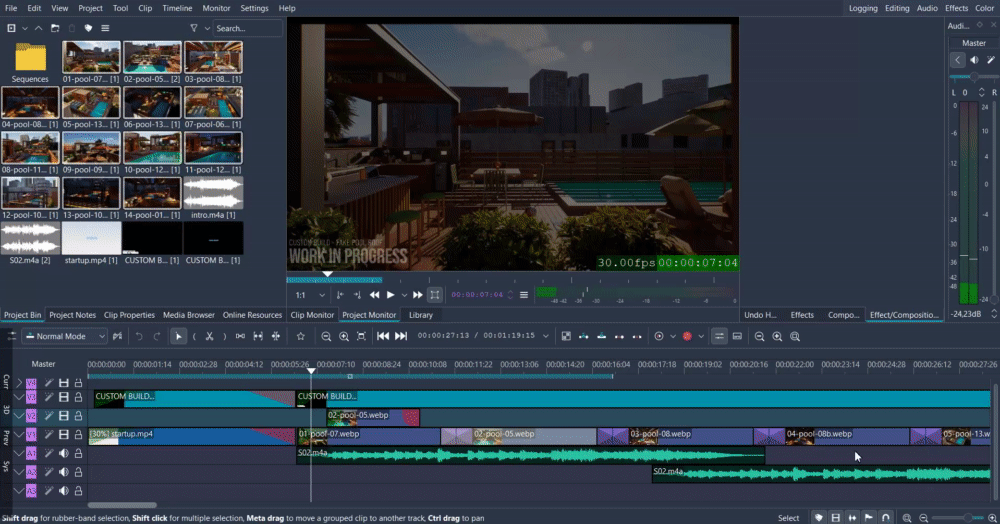Click the bin Search field
Viewport: 1000px width, 524px height.
pos(247,28)
